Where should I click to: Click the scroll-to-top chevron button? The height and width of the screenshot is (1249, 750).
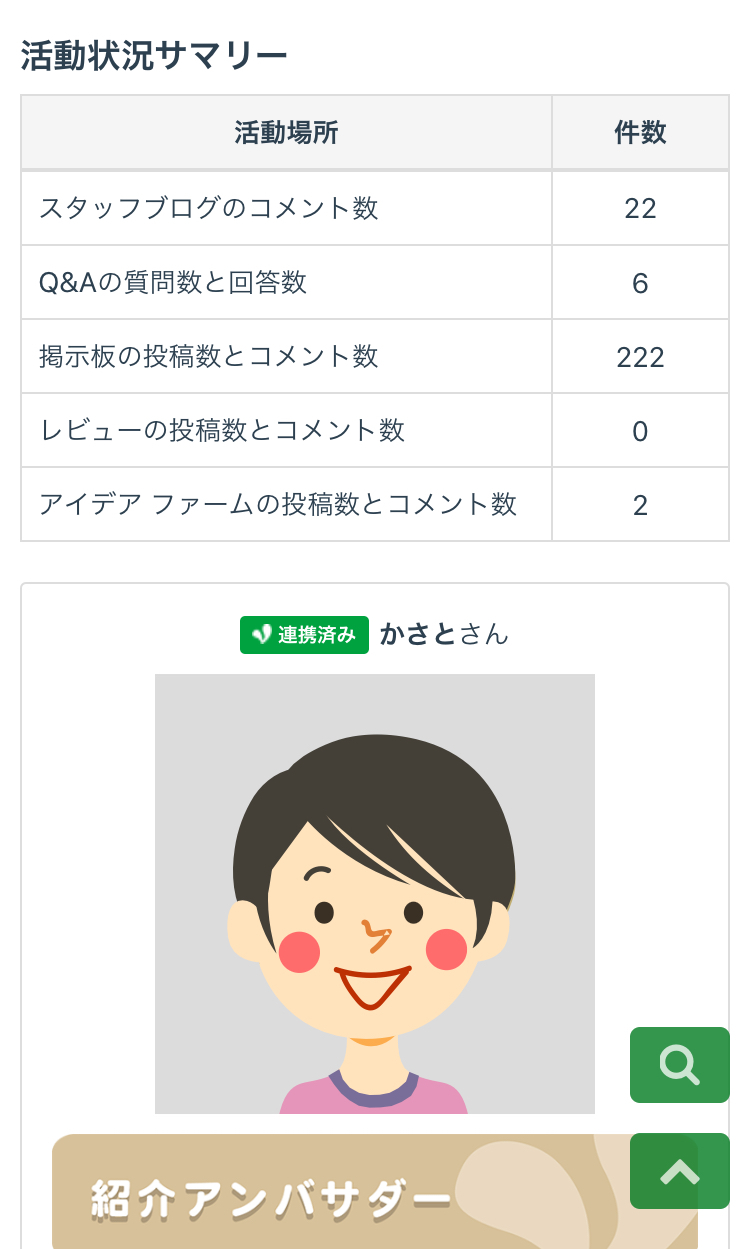(679, 1171)
